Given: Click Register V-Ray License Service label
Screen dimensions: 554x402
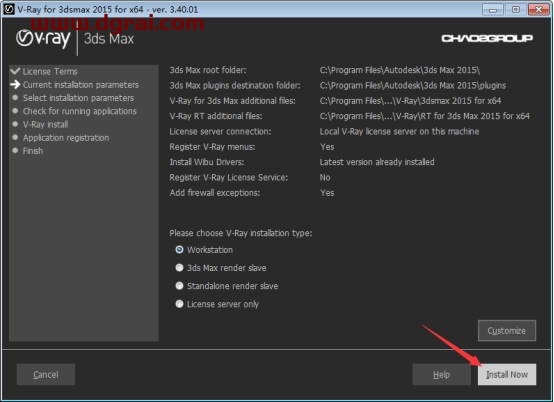Looking at the screenshot, I should (x=229, y=177).
